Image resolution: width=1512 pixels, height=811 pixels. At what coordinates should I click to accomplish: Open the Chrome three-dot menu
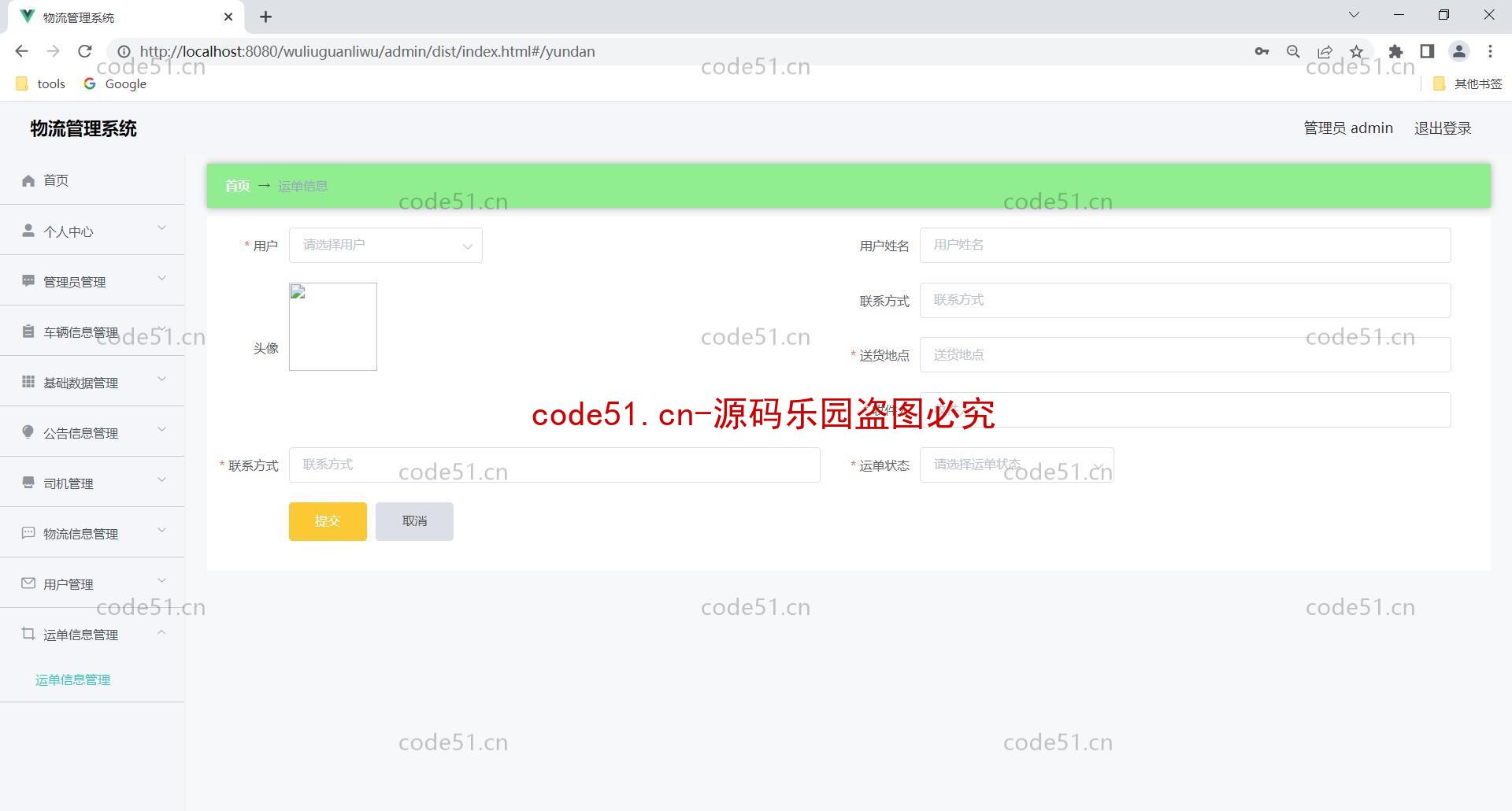tap(1490, 51)
